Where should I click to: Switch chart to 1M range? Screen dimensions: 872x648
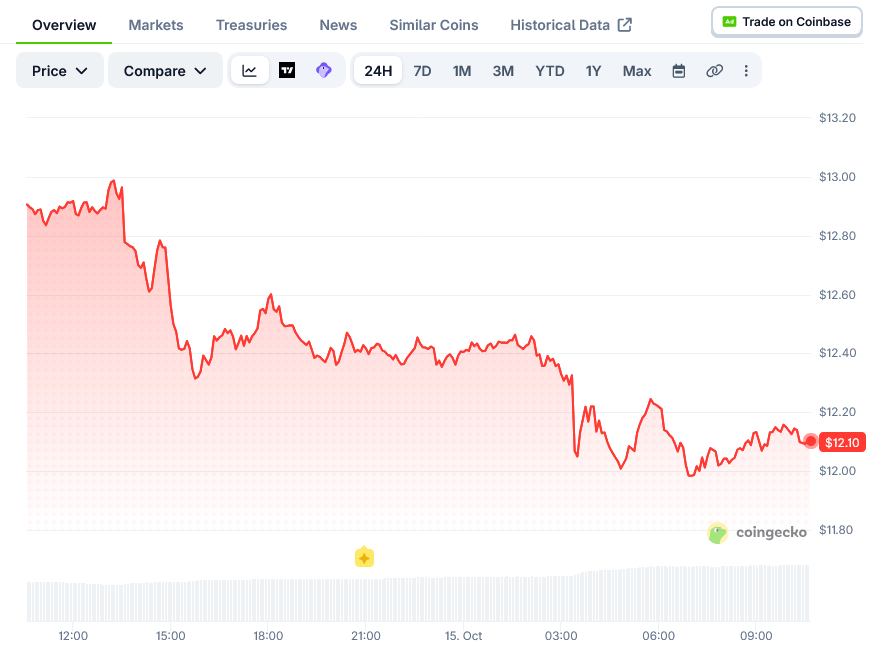click(462, 71)
